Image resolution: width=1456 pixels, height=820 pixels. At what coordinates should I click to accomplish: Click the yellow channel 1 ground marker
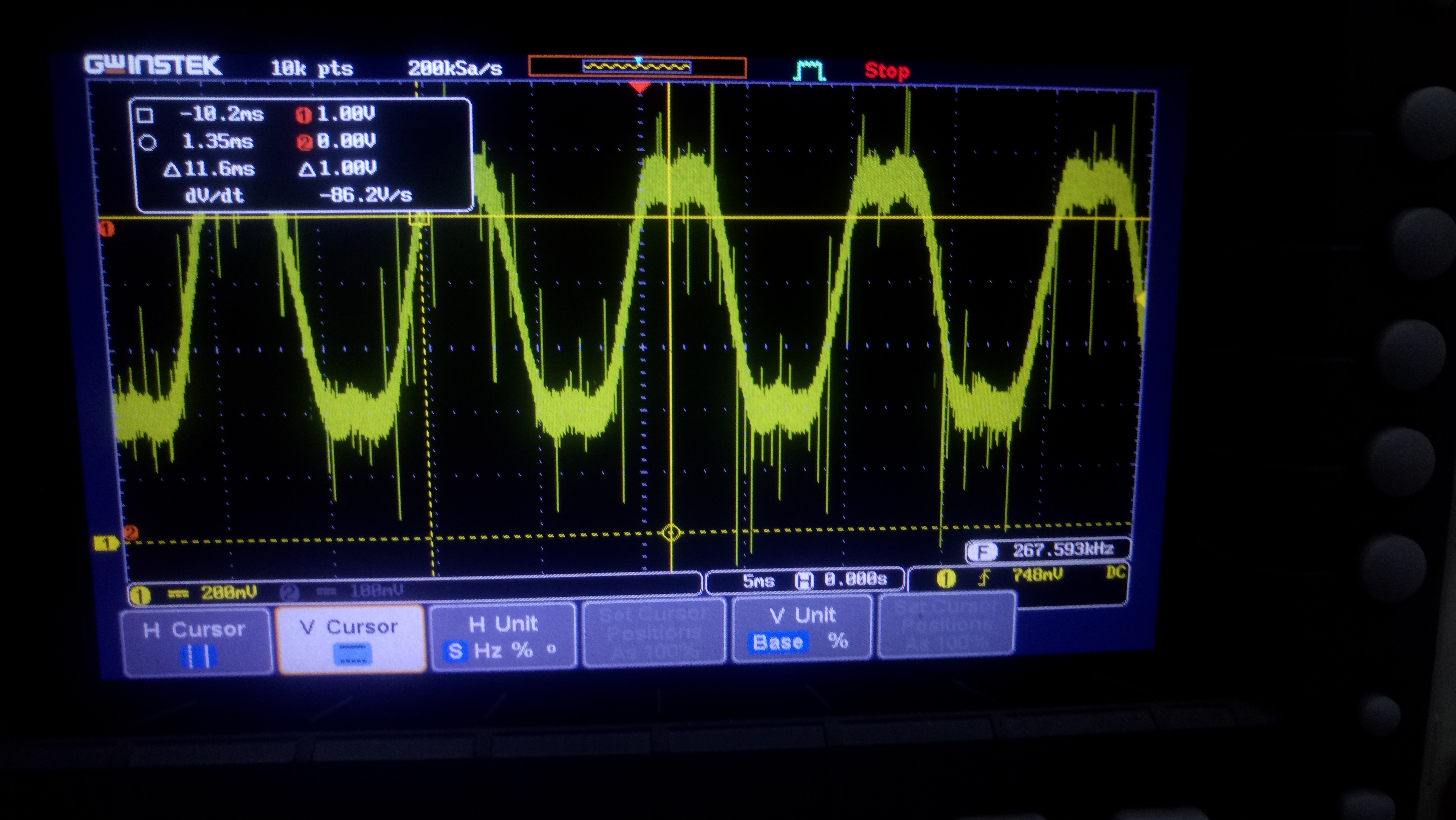[x=106, y=544]
